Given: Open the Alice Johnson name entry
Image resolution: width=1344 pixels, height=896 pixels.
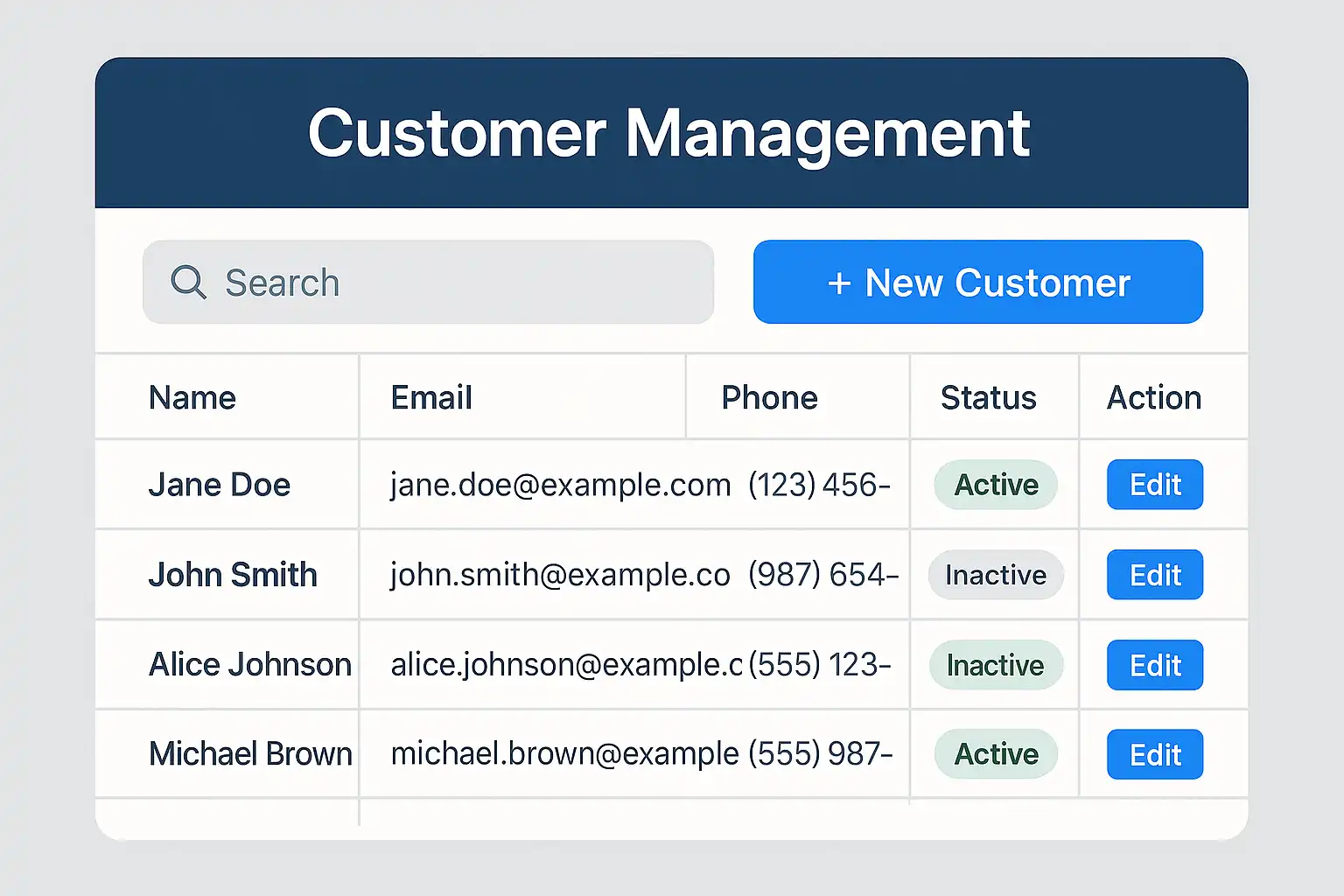Looking at the screenshot, I should pyautogui.click(x=250, y=665).
